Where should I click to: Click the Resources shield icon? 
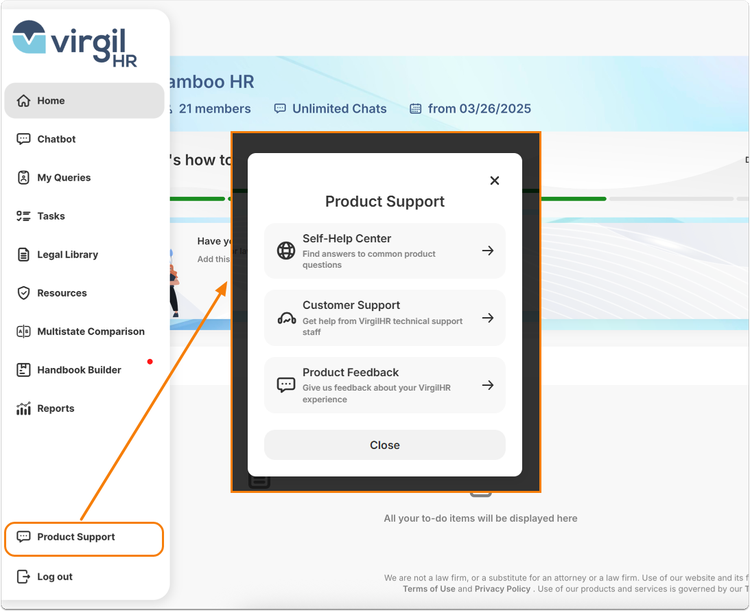click(23, 293)
